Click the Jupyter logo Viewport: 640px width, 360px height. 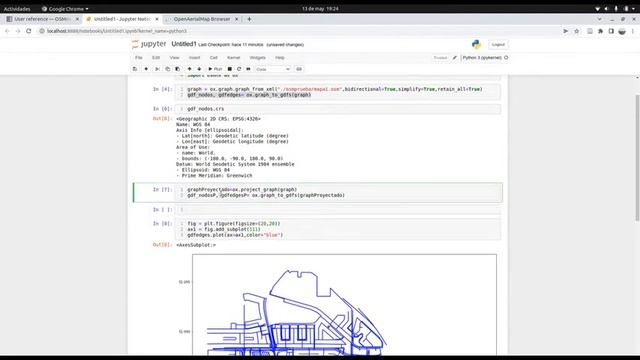coord(149,44)
